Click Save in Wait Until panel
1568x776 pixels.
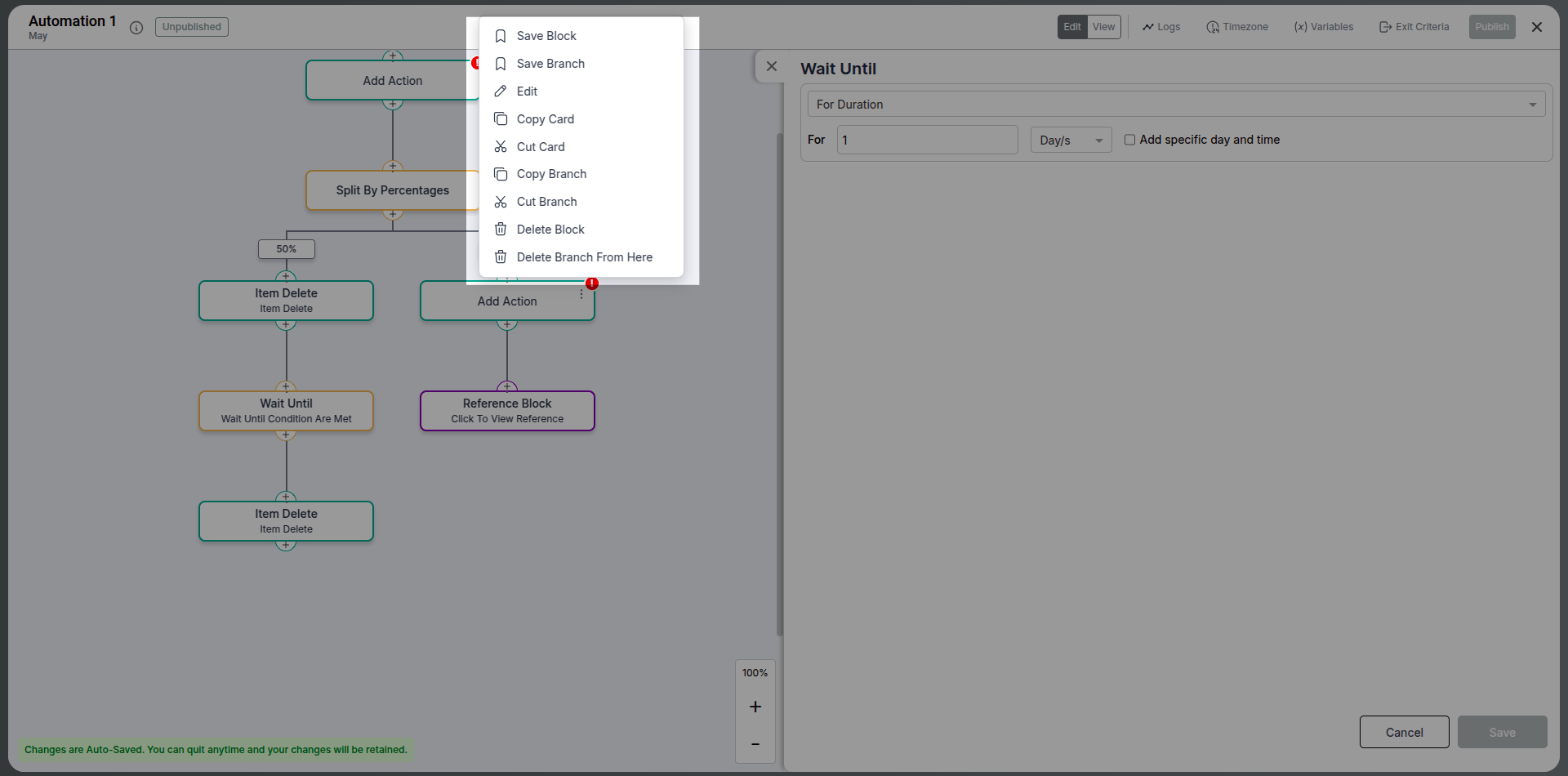[1503, 732]
